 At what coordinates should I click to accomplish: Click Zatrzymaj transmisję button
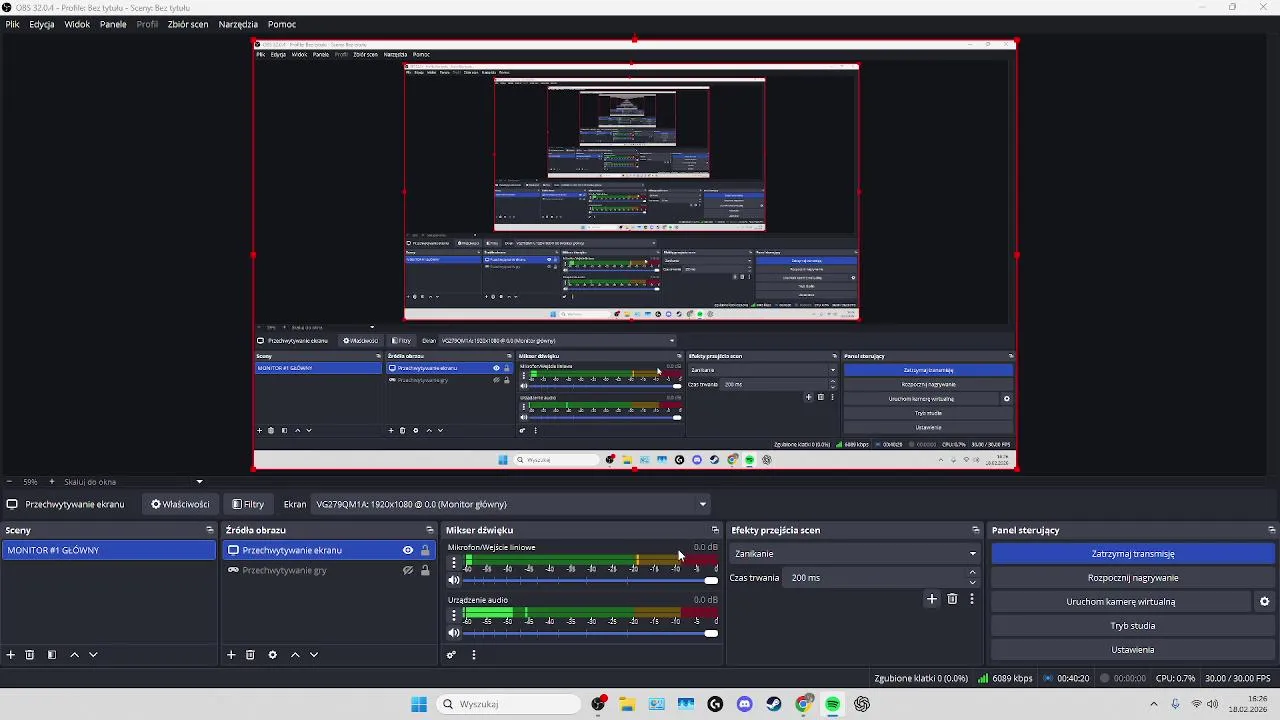(x=1132, y=554)
